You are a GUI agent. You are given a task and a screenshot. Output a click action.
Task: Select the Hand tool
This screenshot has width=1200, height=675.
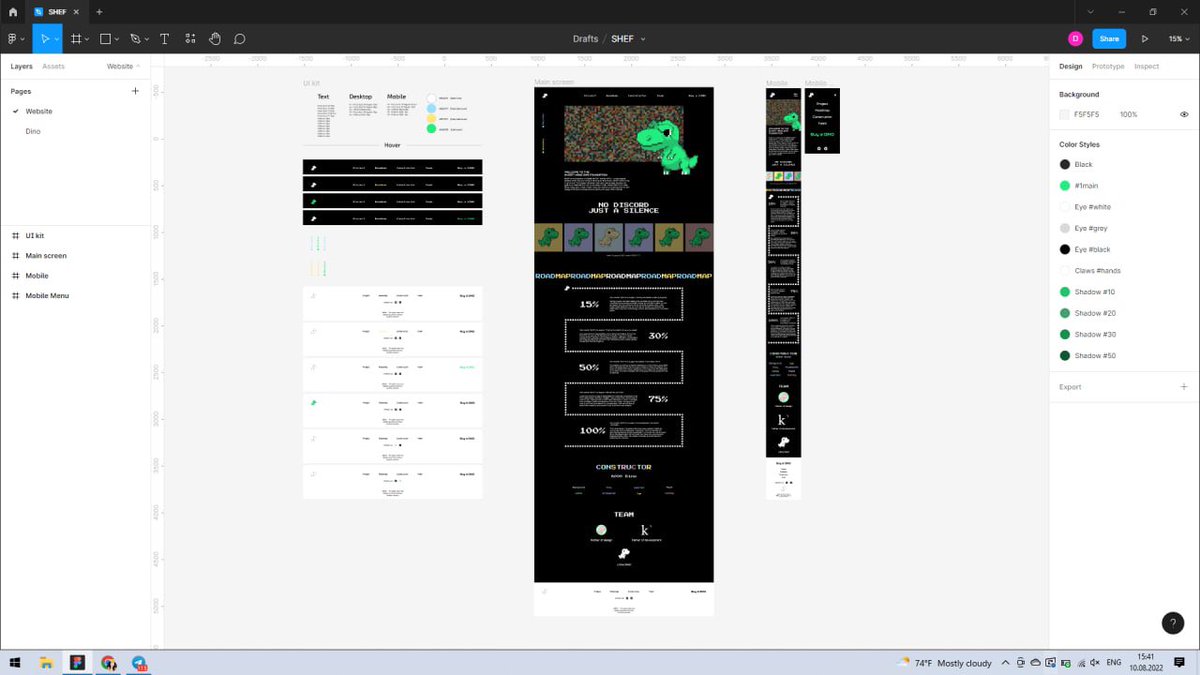coord(215,38)
